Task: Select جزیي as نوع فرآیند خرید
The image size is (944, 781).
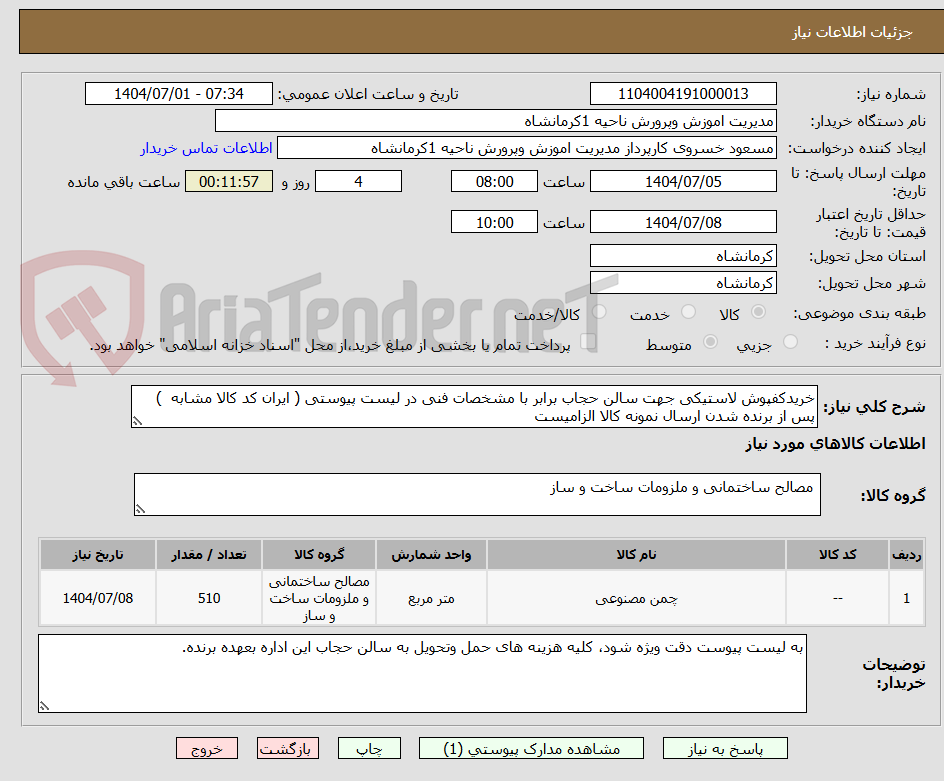Action: (790, 341)
